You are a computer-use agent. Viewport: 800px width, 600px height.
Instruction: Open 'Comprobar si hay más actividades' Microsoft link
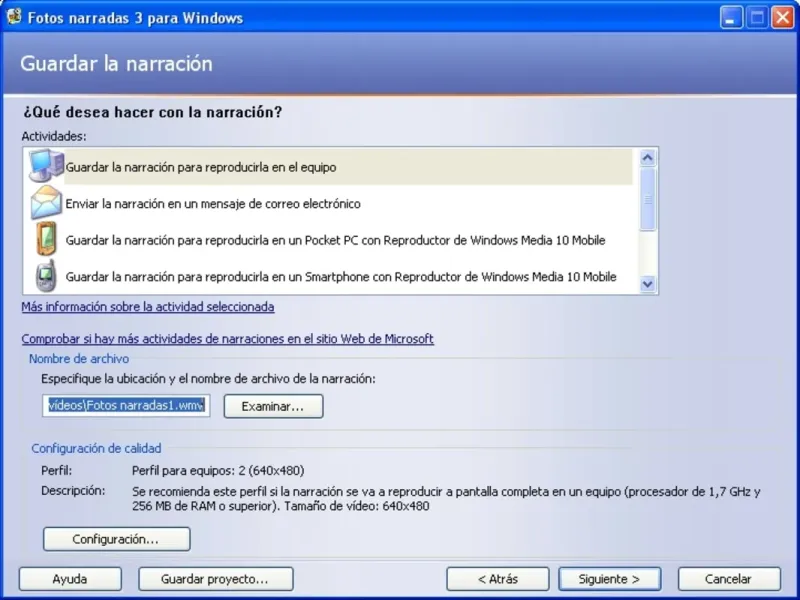click(x=228, y=339)
